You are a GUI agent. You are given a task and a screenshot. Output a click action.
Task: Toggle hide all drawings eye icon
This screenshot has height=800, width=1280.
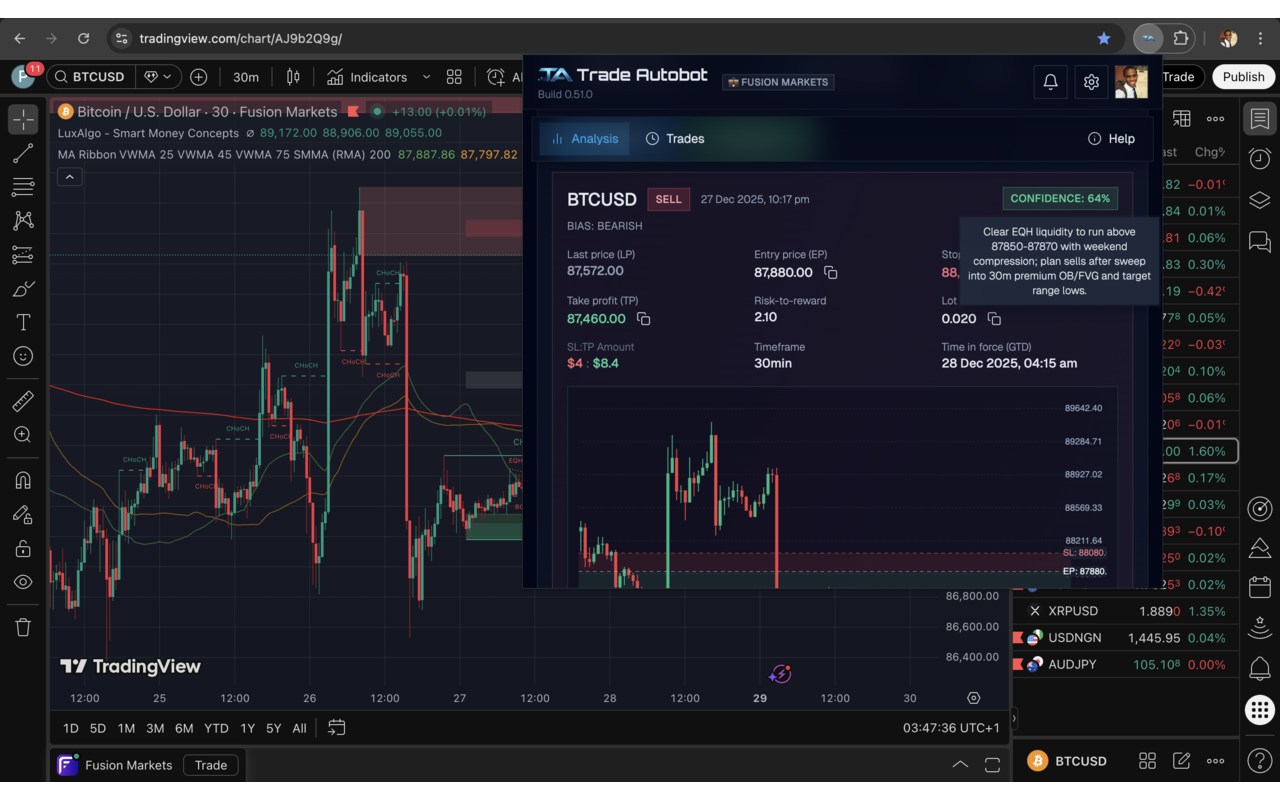click(x=23, y=582)
